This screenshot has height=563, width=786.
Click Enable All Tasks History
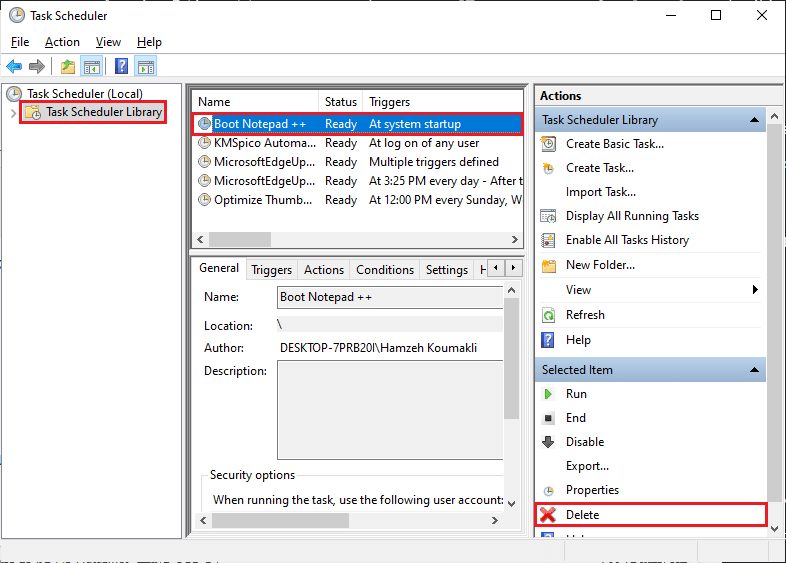627,240
